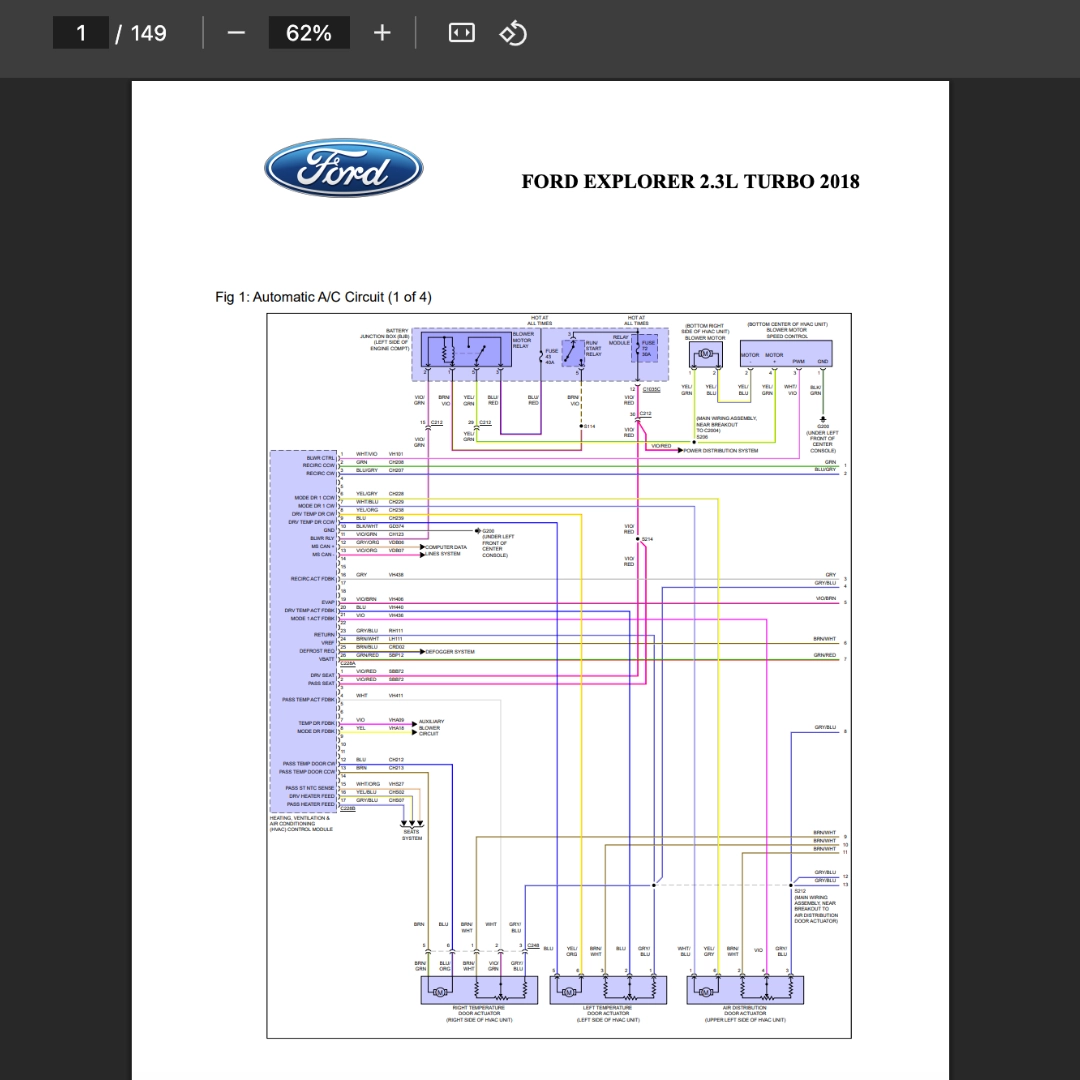The height and width of the screenshot is (1080, 1080).
Task: Click the Ford Explorer 2.3L Turbo 2018 heading
Action: point(690,182)
